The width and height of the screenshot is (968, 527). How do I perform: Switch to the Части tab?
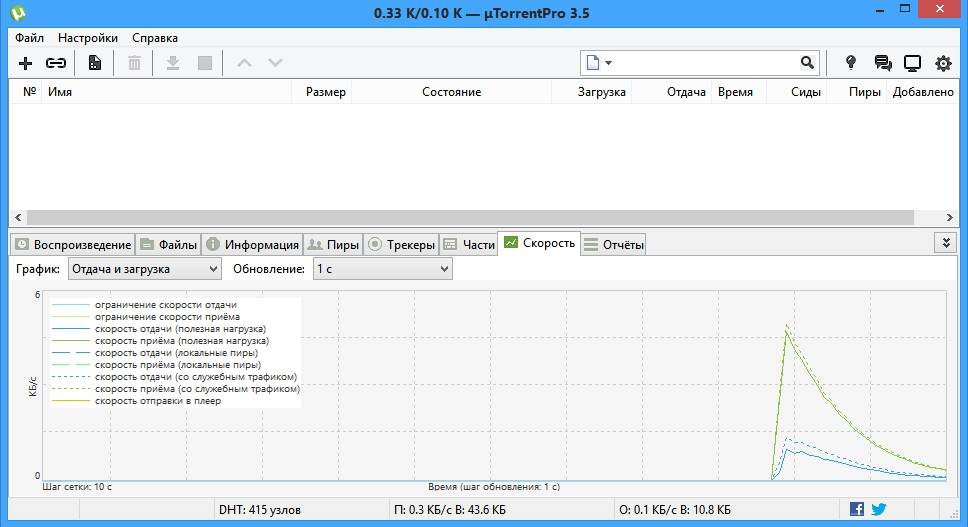[469, 245]
